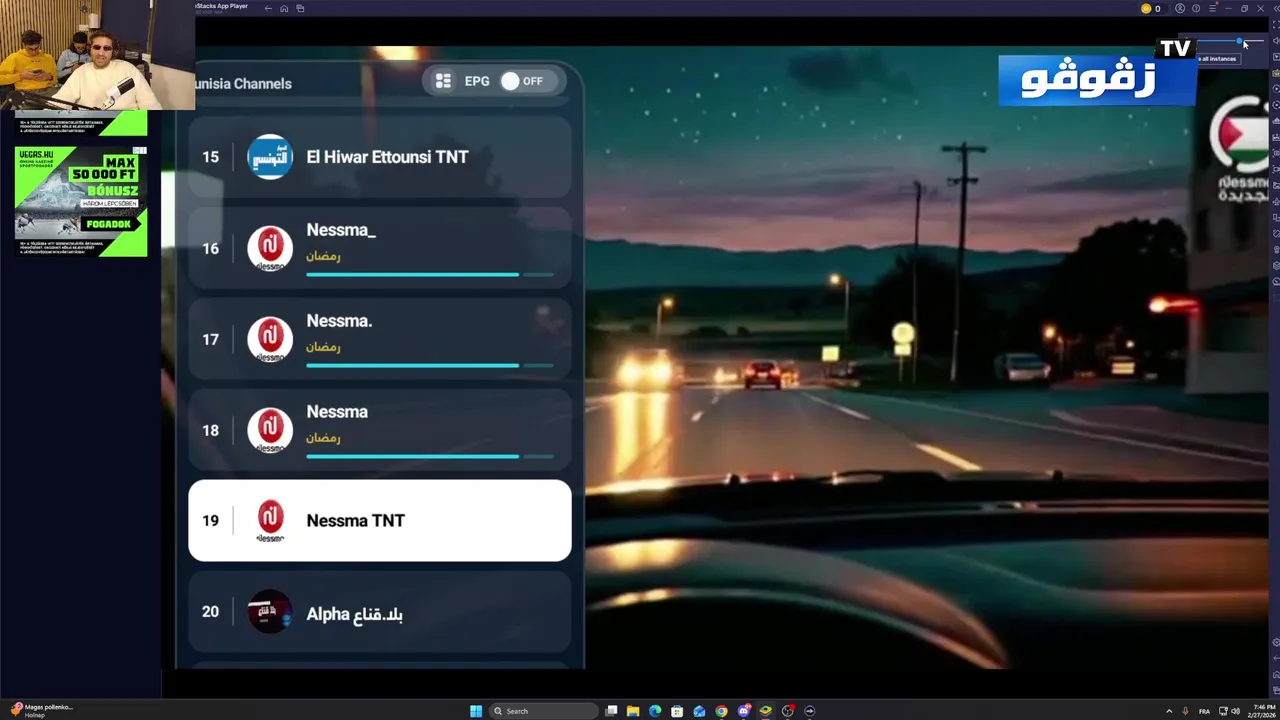Go back with BlueStacks back arrow

tap(268, 8)
